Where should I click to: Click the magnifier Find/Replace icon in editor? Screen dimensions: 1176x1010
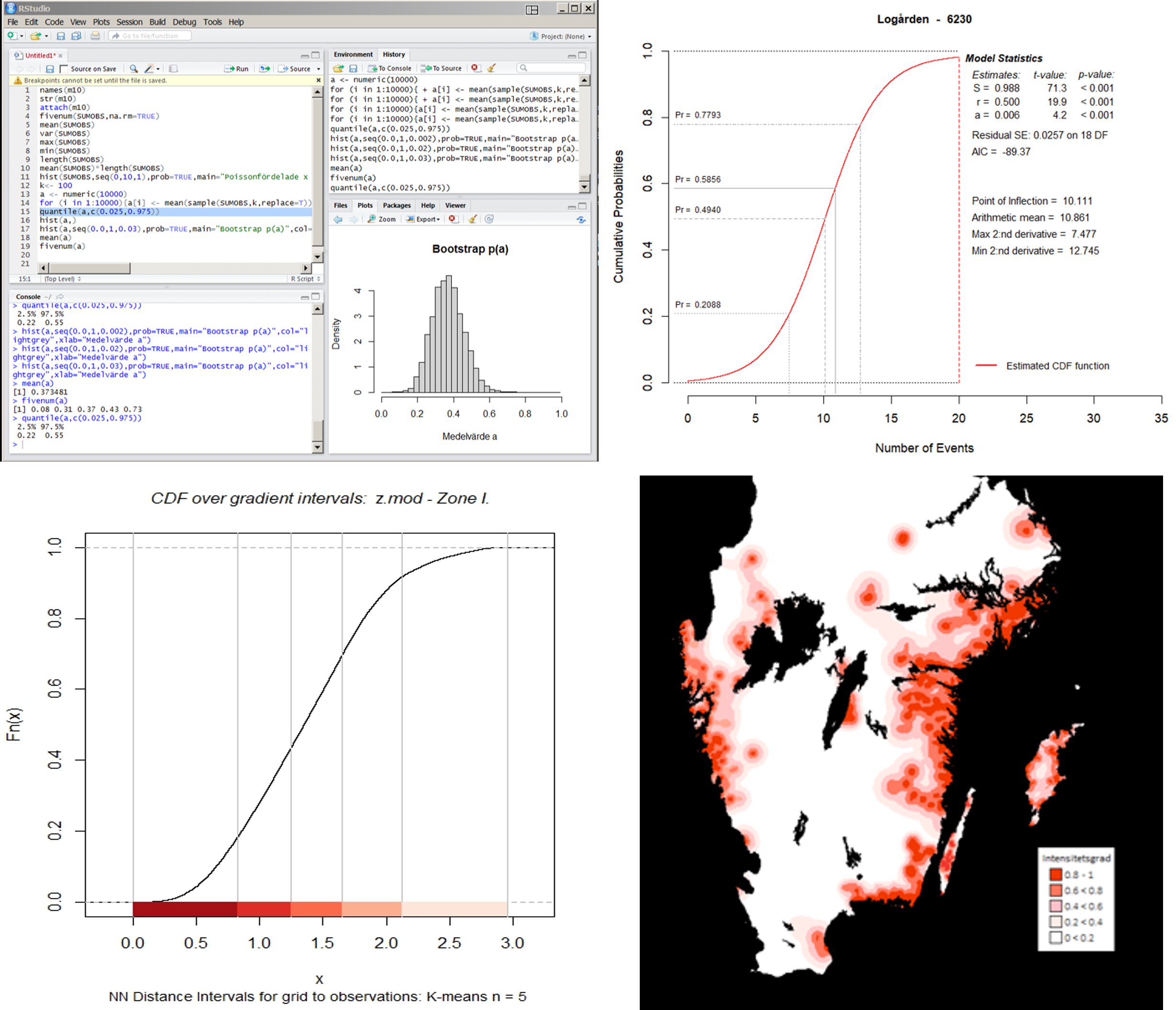[133, 69]
